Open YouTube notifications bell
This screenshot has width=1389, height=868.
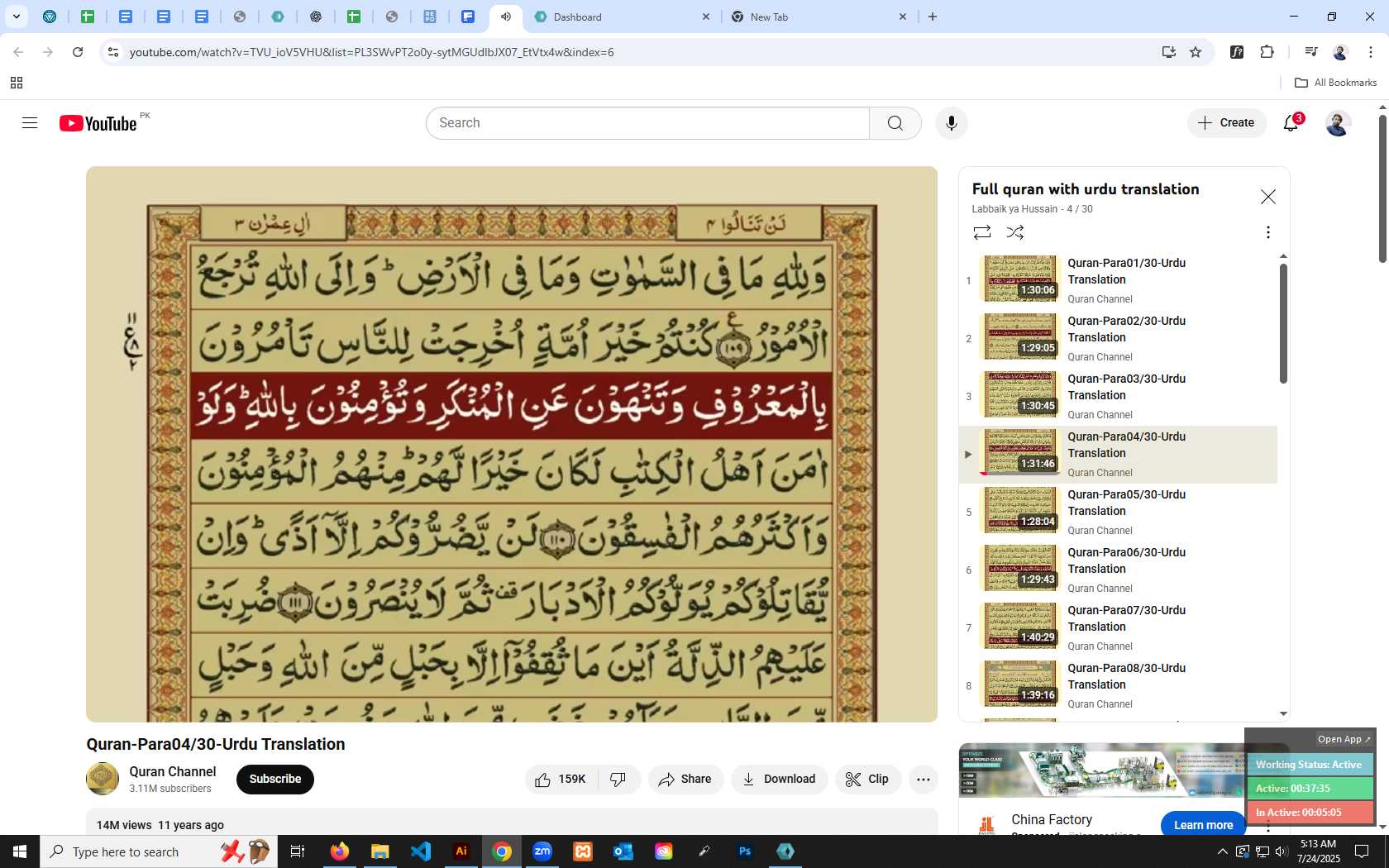[x=1291, y=123]
